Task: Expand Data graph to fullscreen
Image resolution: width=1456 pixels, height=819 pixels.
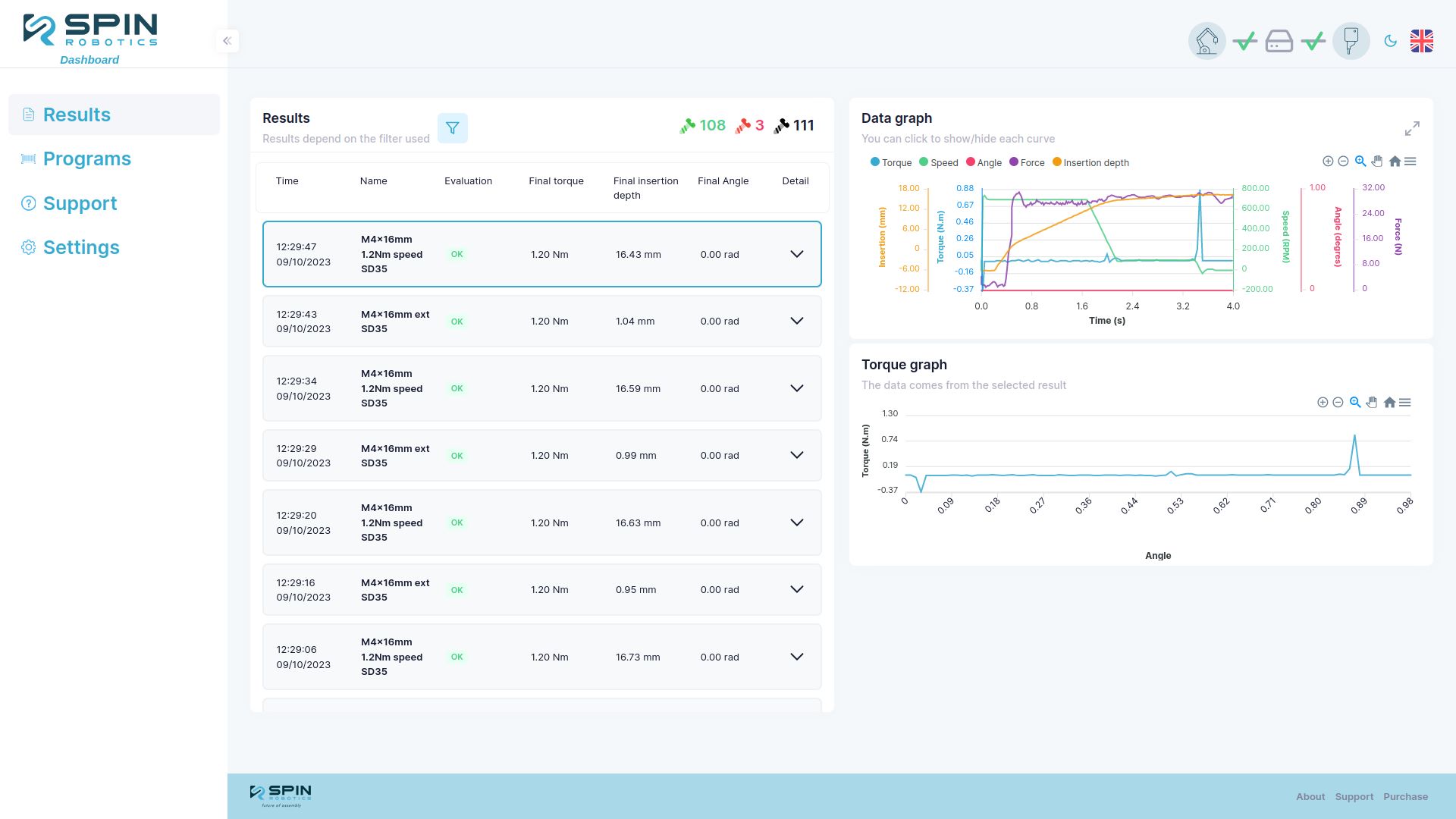Action: point(1411,129)
